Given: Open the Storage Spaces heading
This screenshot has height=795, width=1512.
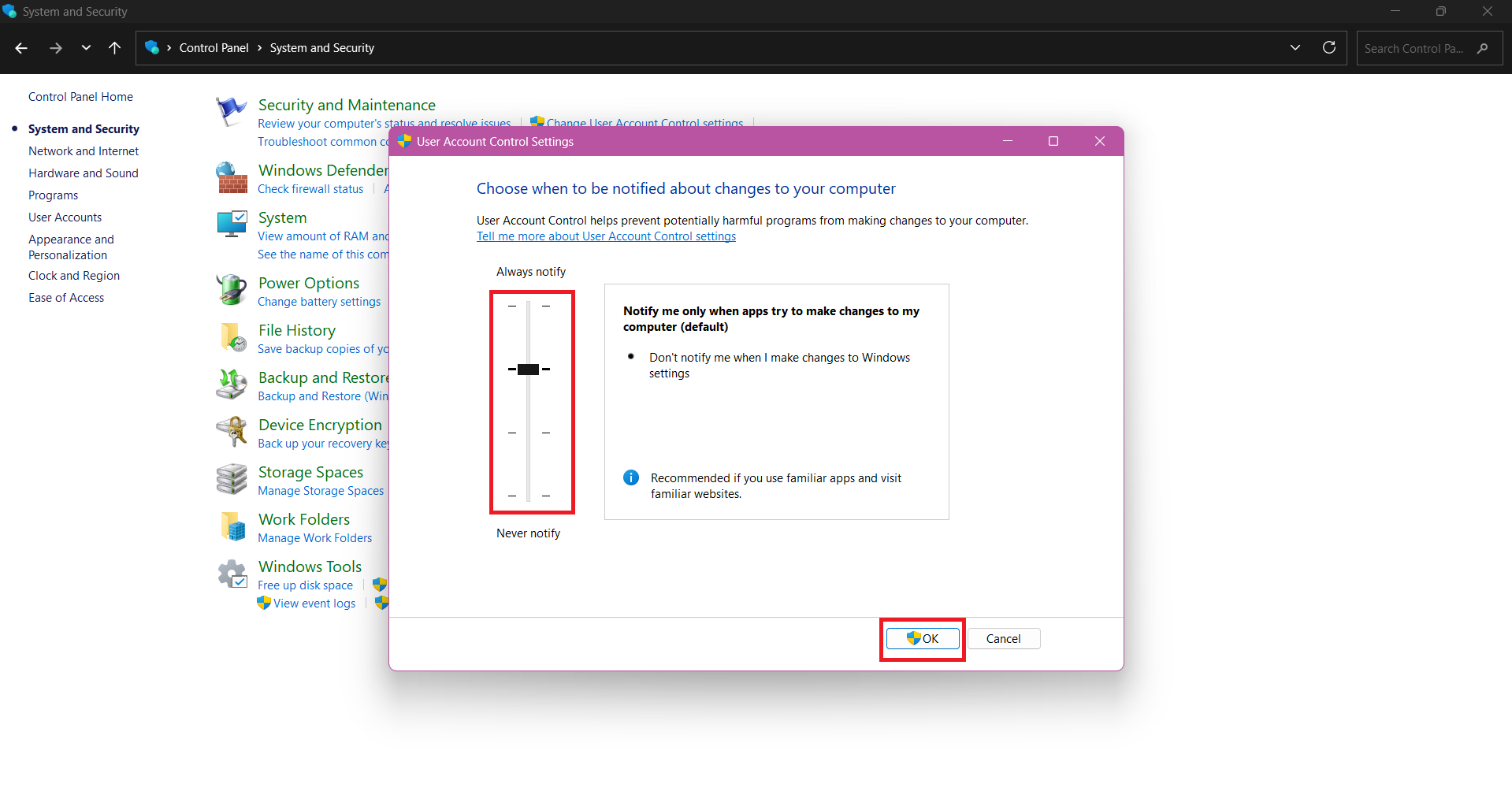Looking at the screenshot, I should click(x=310, y=472).
